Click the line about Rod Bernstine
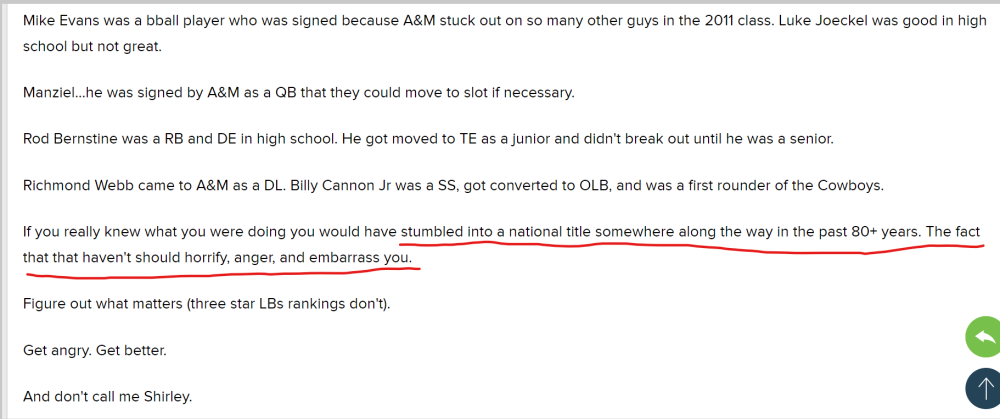This screenshot has width=1000, height=419. click(x=428, y=139)
